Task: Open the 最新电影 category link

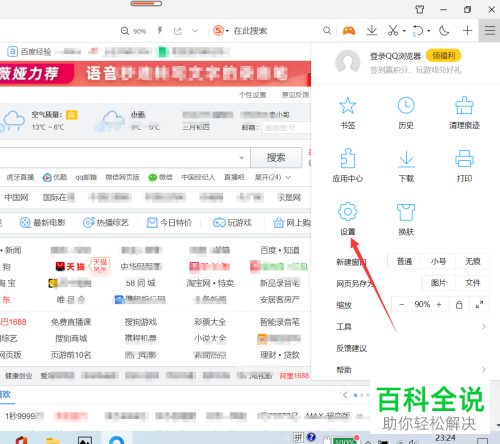Action: [43, 223]
